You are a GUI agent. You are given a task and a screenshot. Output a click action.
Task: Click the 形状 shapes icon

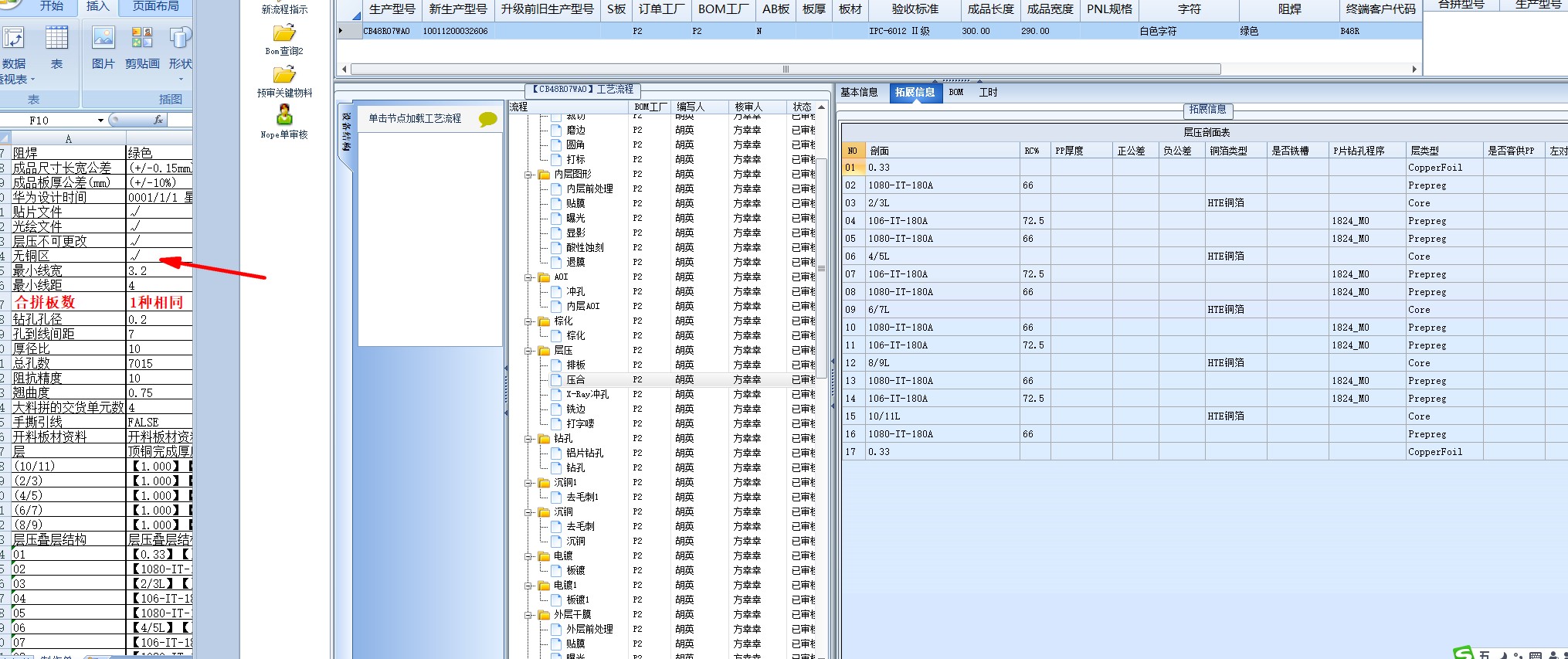click(180, 39)
